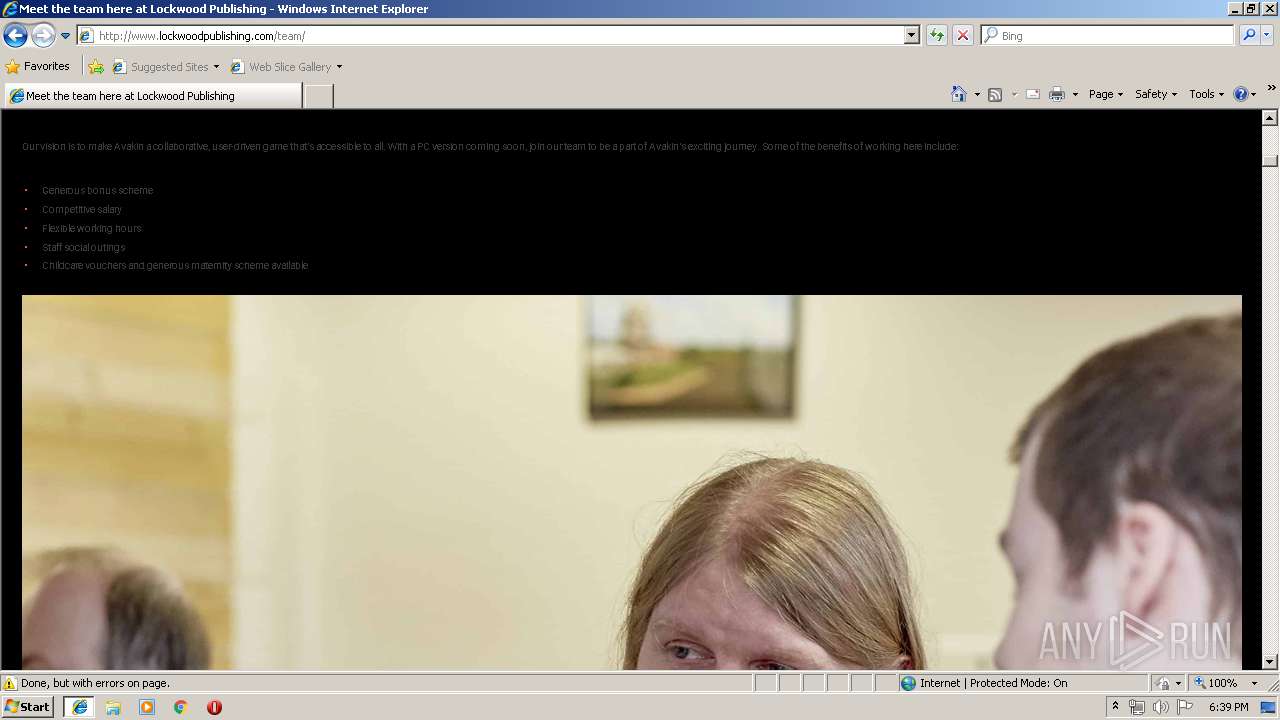Expand the Print options dropdown arrow
Viewport: 1280px width, 720px height.
click(1075, 94)
